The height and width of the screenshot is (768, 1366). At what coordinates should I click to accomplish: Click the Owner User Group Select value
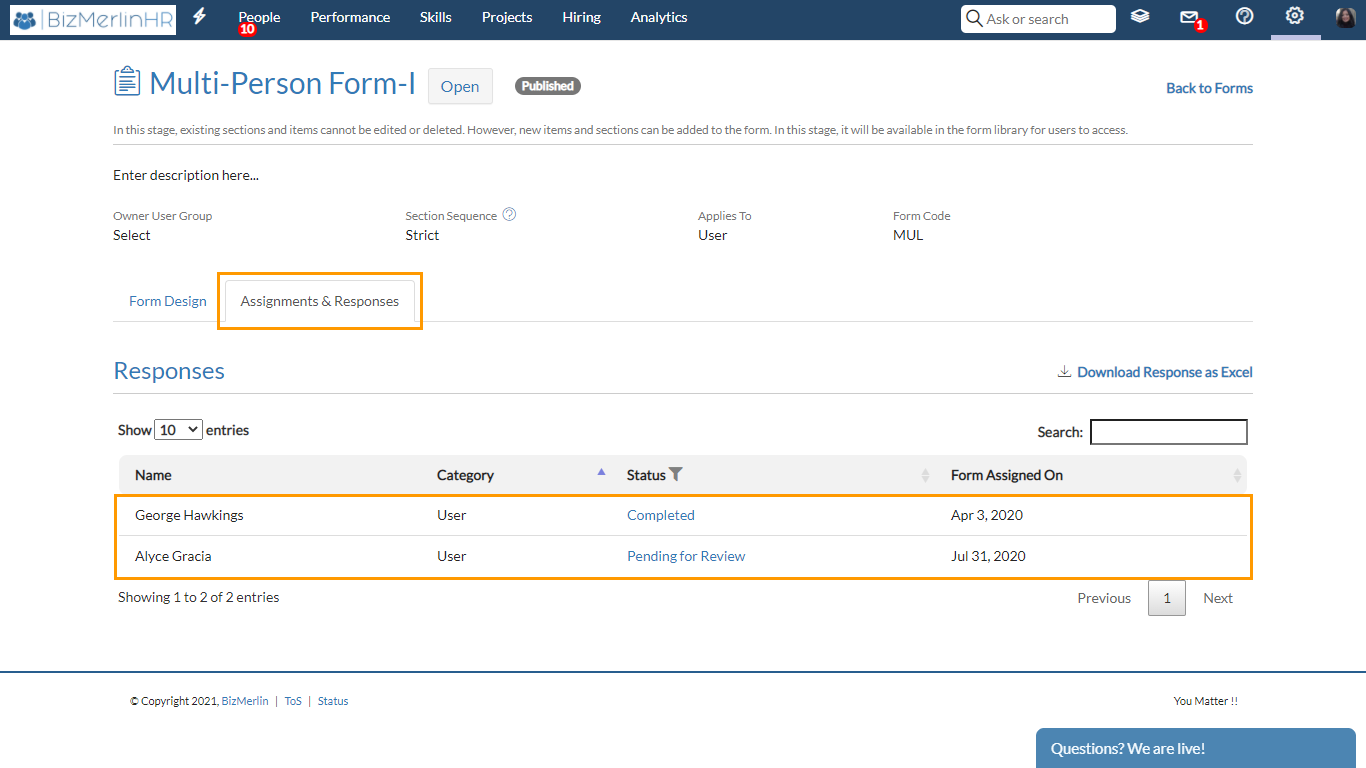pos(132,235)
